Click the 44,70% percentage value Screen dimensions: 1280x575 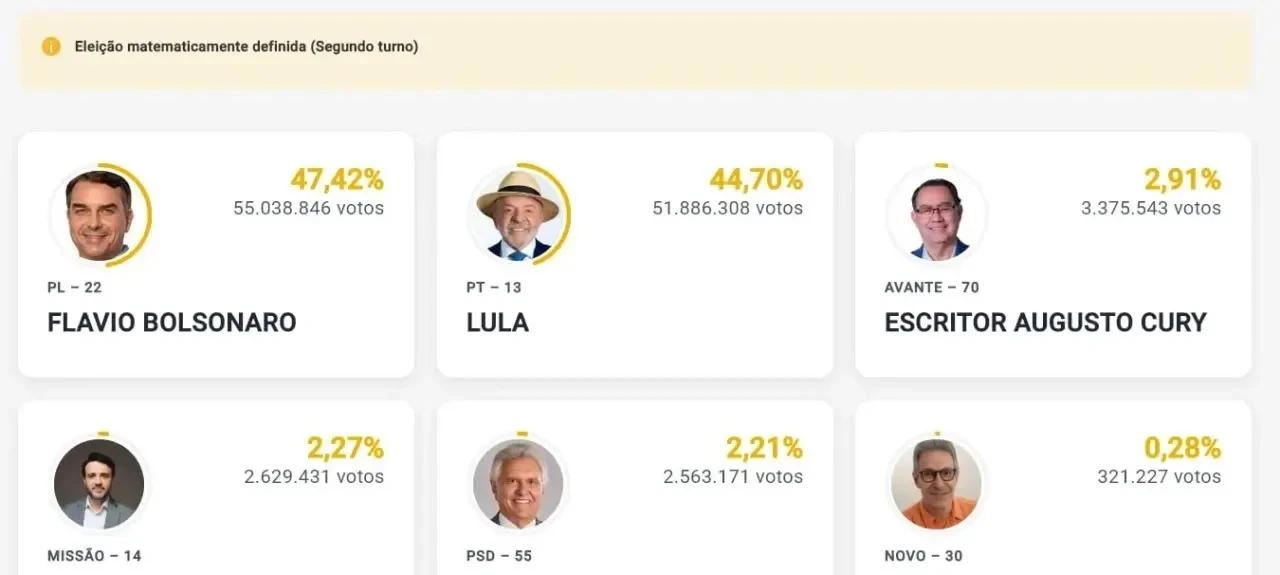756,180
